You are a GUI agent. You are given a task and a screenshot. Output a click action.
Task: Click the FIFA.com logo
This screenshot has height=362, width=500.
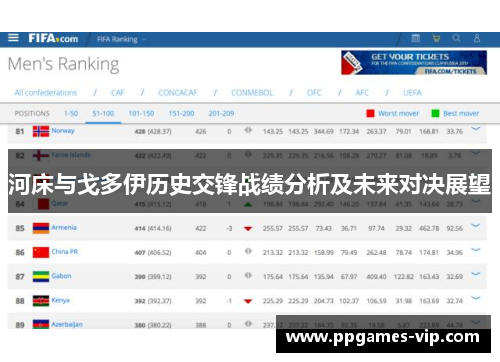point(53,39)
